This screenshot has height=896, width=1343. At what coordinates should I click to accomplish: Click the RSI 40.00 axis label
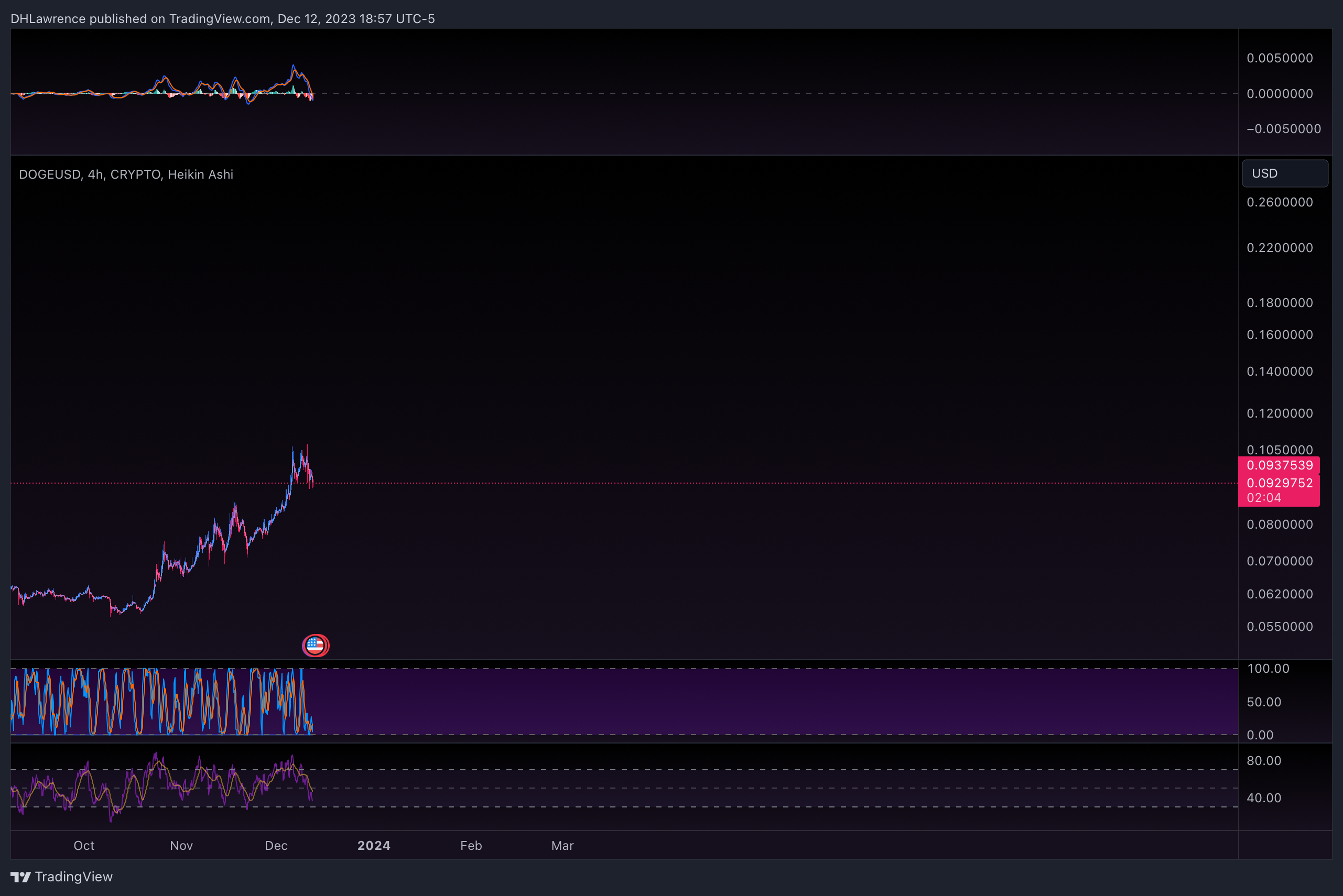1263,799
